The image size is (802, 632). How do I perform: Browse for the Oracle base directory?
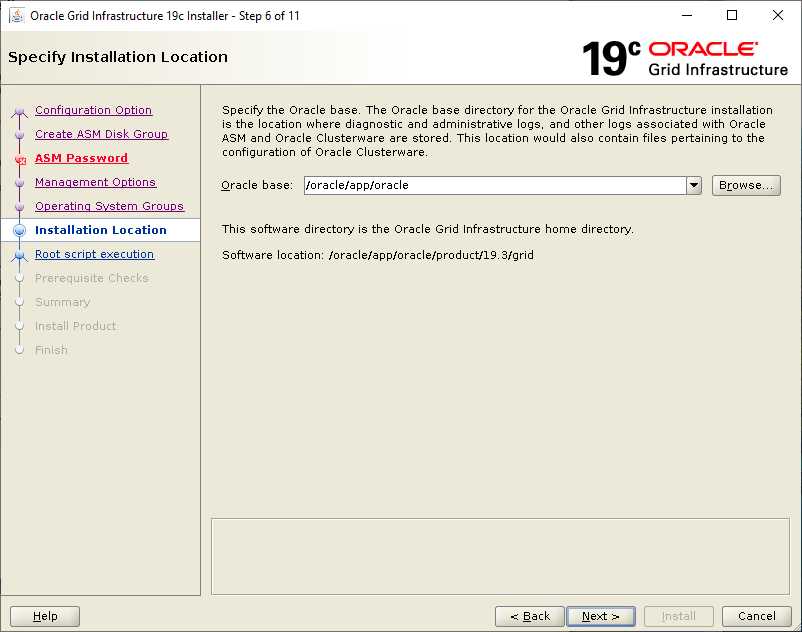[746, 185]
